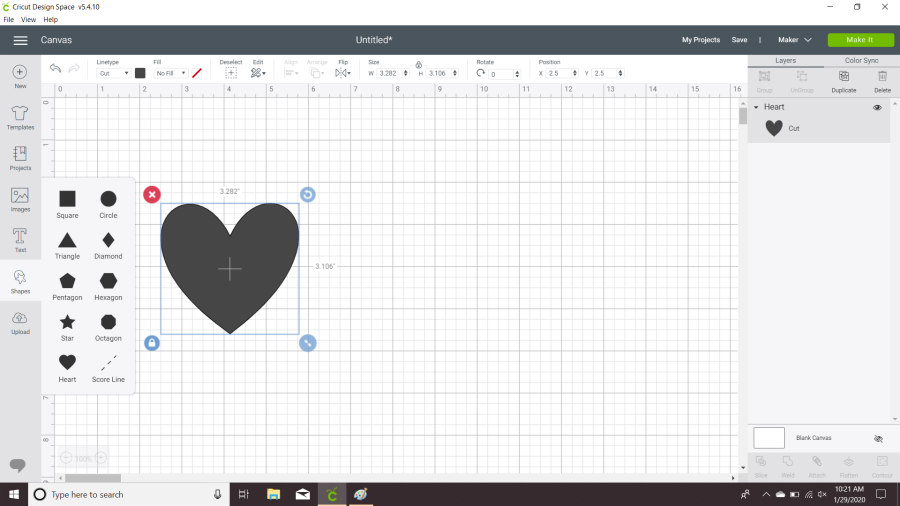This screenshot has height=506, width=900.
Task: Open My Projects link
Action: pos(700,40)
